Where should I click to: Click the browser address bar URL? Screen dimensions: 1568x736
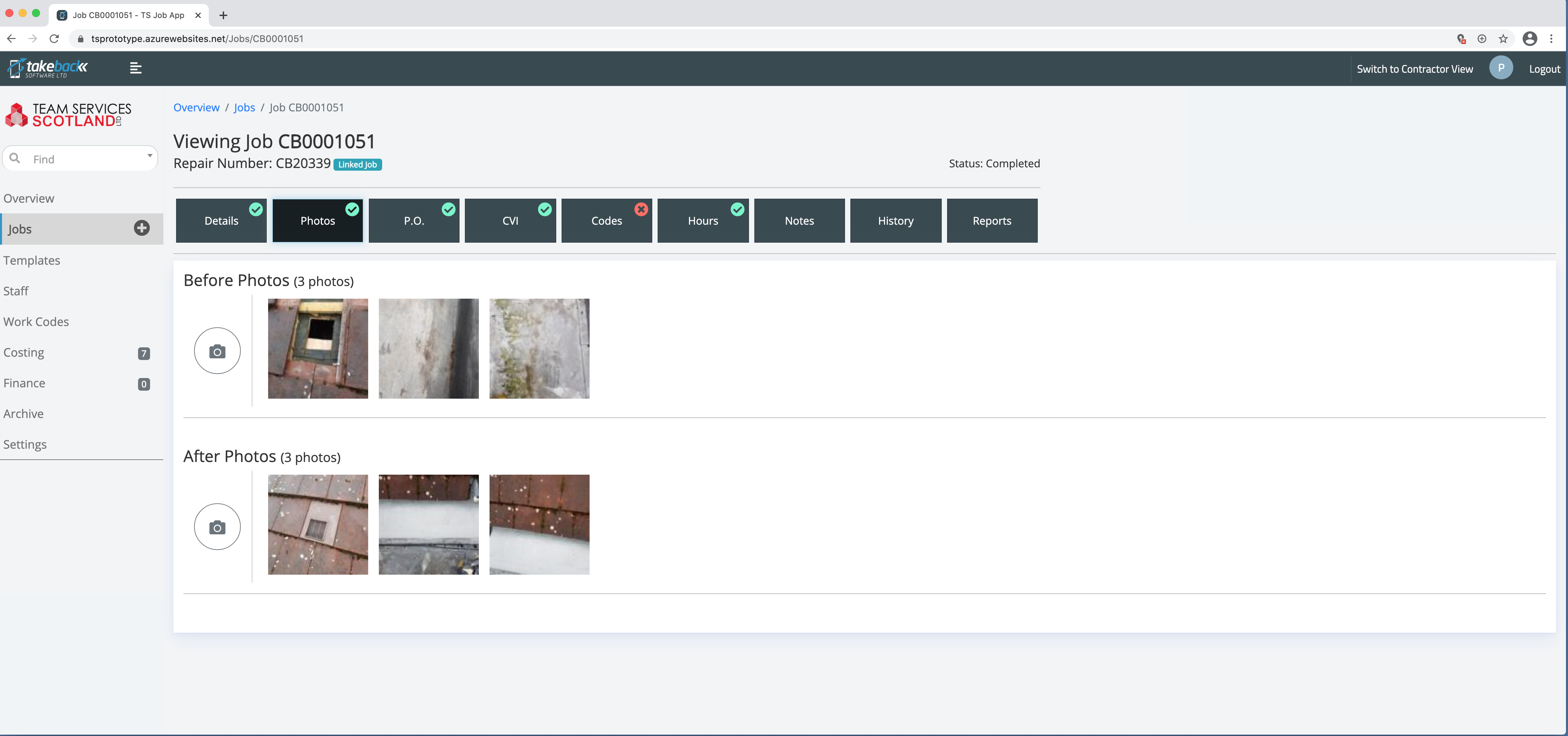[197, 38]
